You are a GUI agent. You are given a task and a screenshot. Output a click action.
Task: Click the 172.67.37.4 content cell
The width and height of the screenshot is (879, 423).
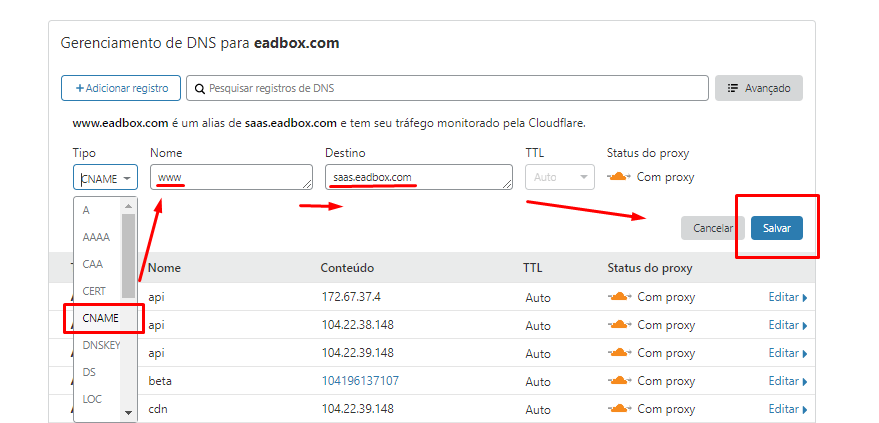click(x=351, y=297)
